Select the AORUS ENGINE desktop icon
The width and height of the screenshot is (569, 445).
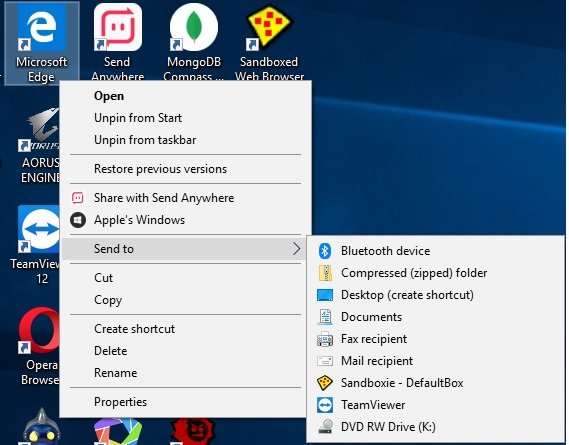[x=39, y=145]
